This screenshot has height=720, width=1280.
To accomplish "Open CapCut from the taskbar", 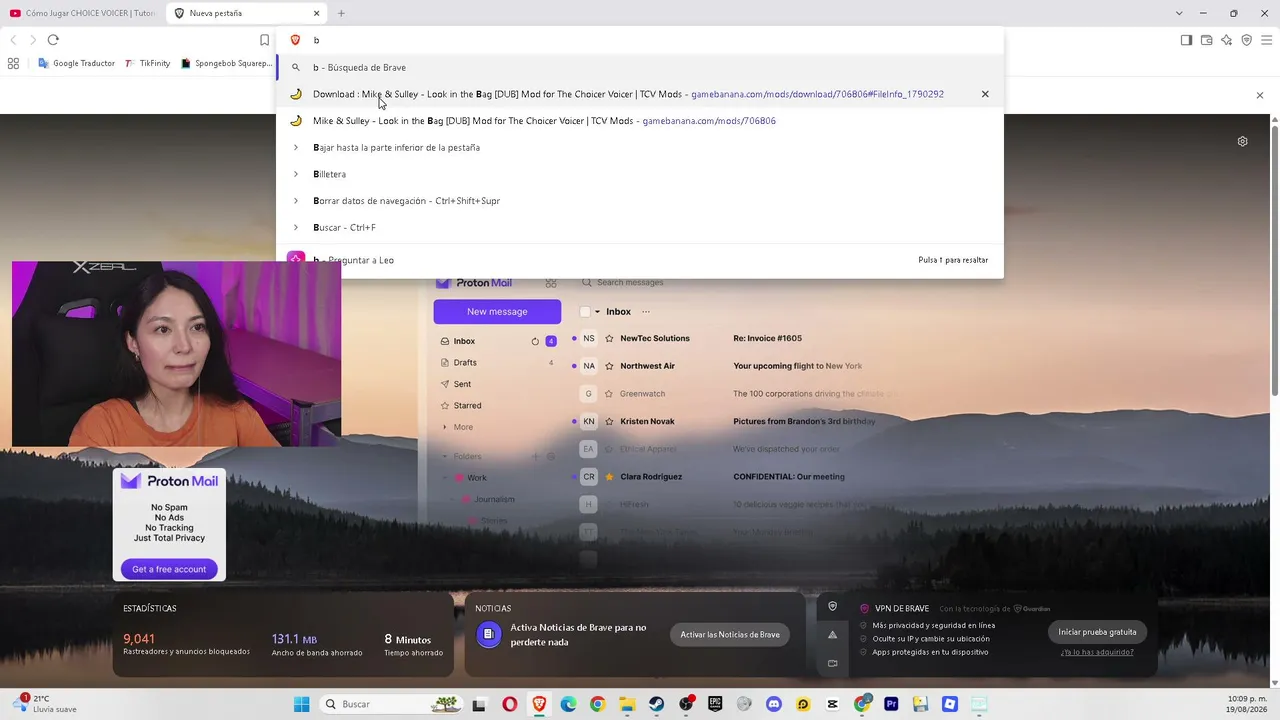I will click(832, 704).
